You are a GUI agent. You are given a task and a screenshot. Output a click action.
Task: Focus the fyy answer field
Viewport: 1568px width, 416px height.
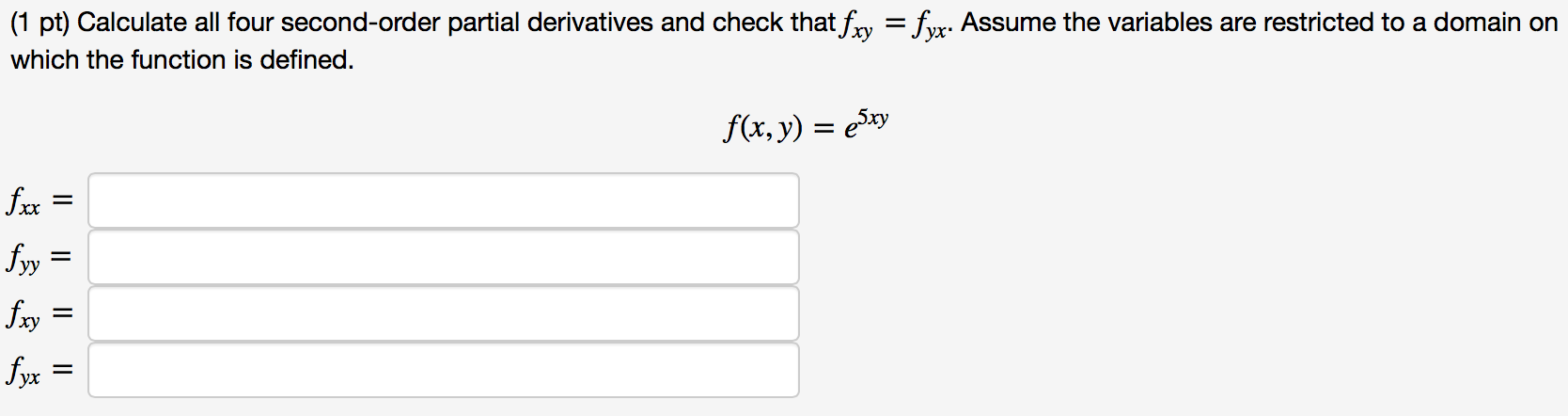pyautogui.click(x=443, y=257)
